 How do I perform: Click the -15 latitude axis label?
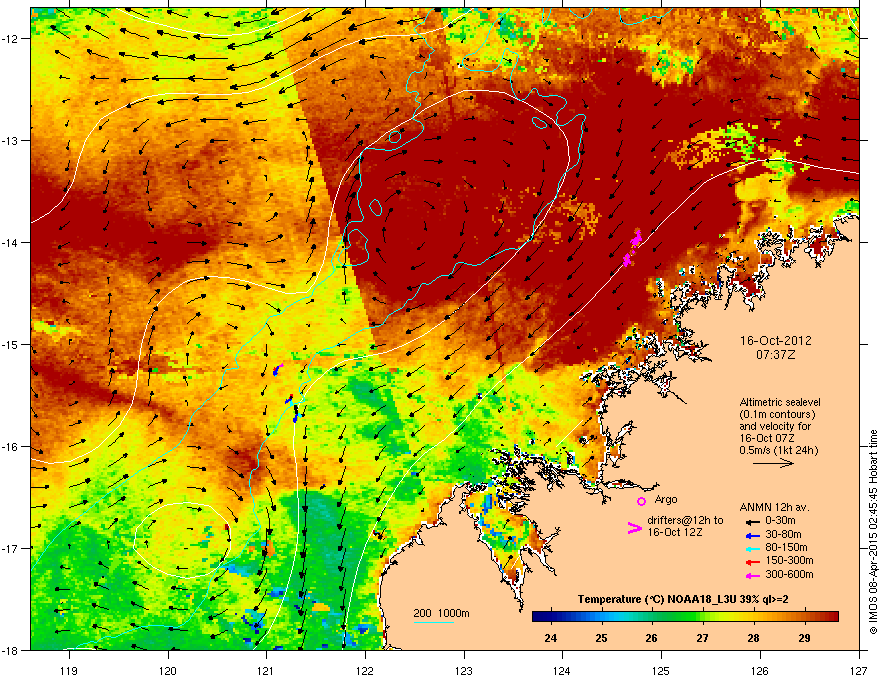10,344
